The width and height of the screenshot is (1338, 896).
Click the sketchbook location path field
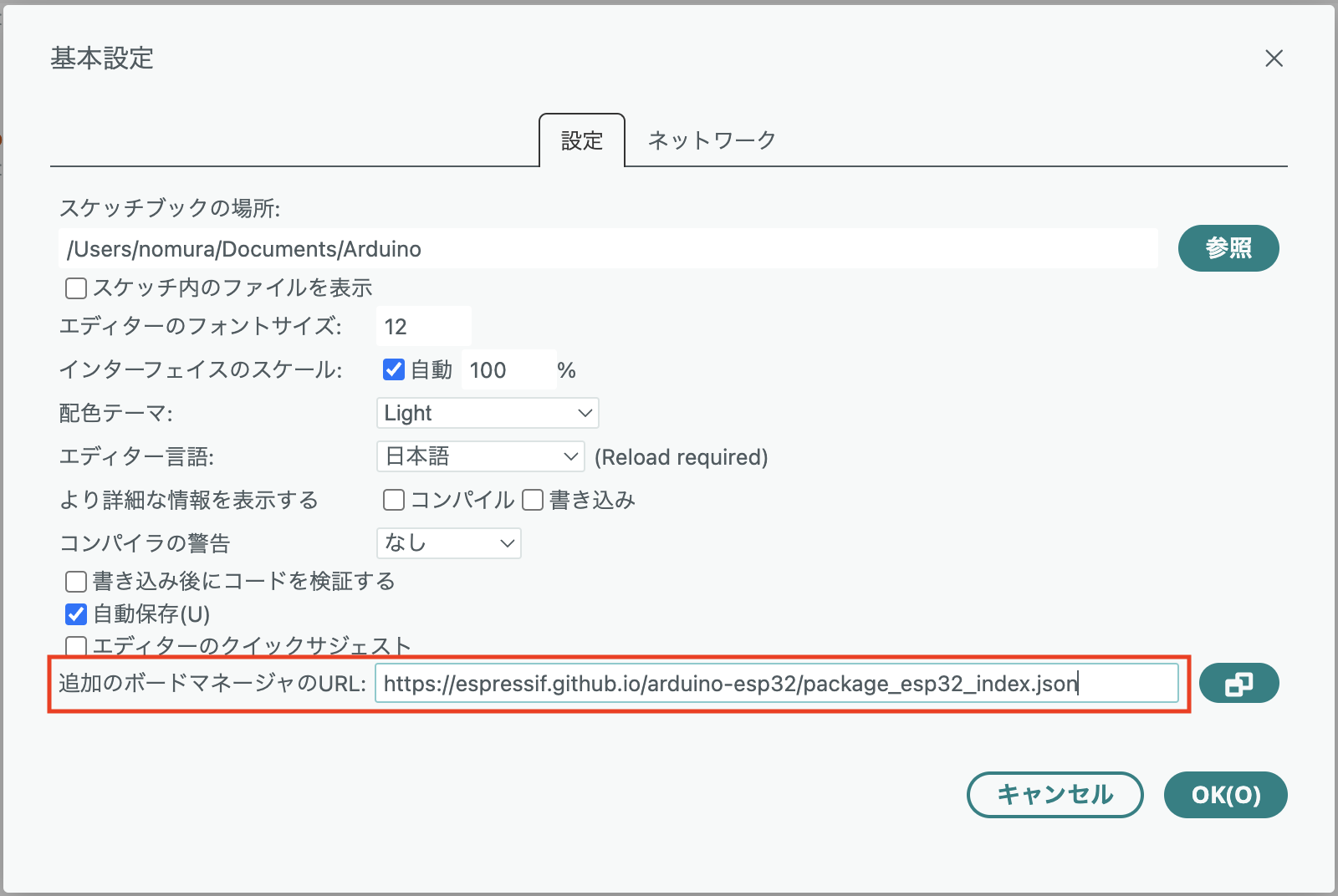(609, 249)
